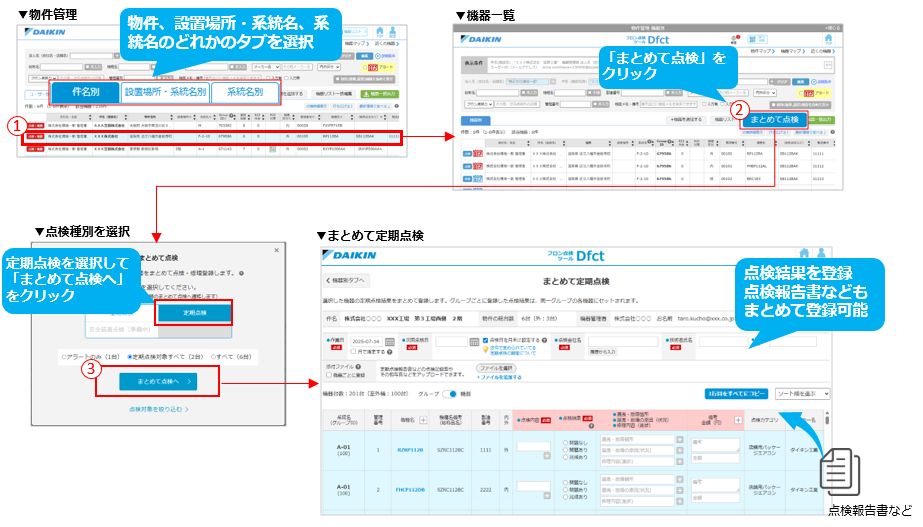
Task: Open the ソート順を選ぶ dropdown
Action: pyautogui.click(x=801, y=394)
